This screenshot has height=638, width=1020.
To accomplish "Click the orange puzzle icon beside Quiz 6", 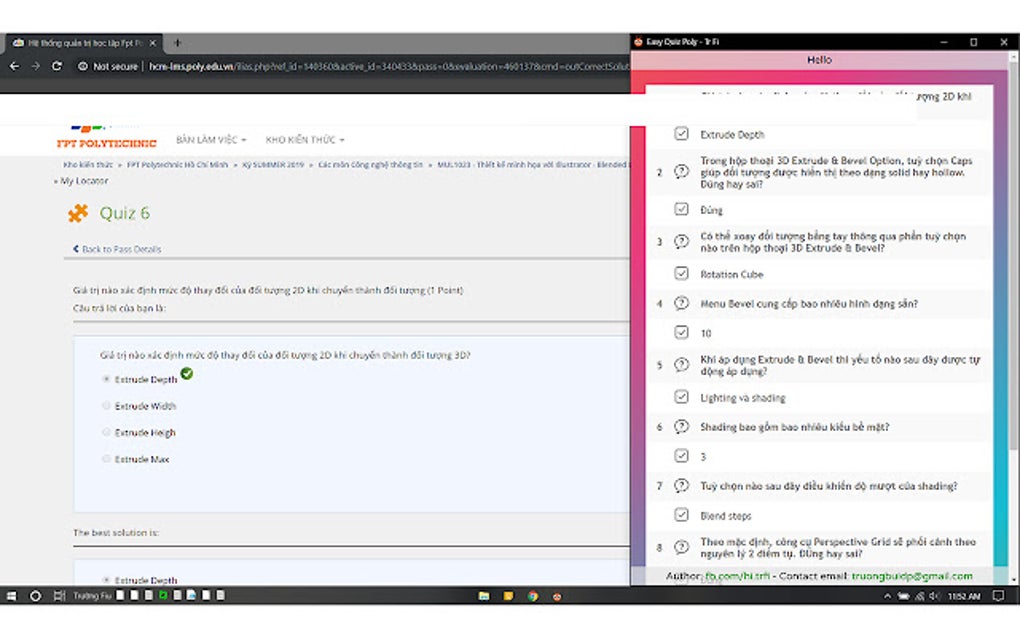I will click(x=78, y=213).
